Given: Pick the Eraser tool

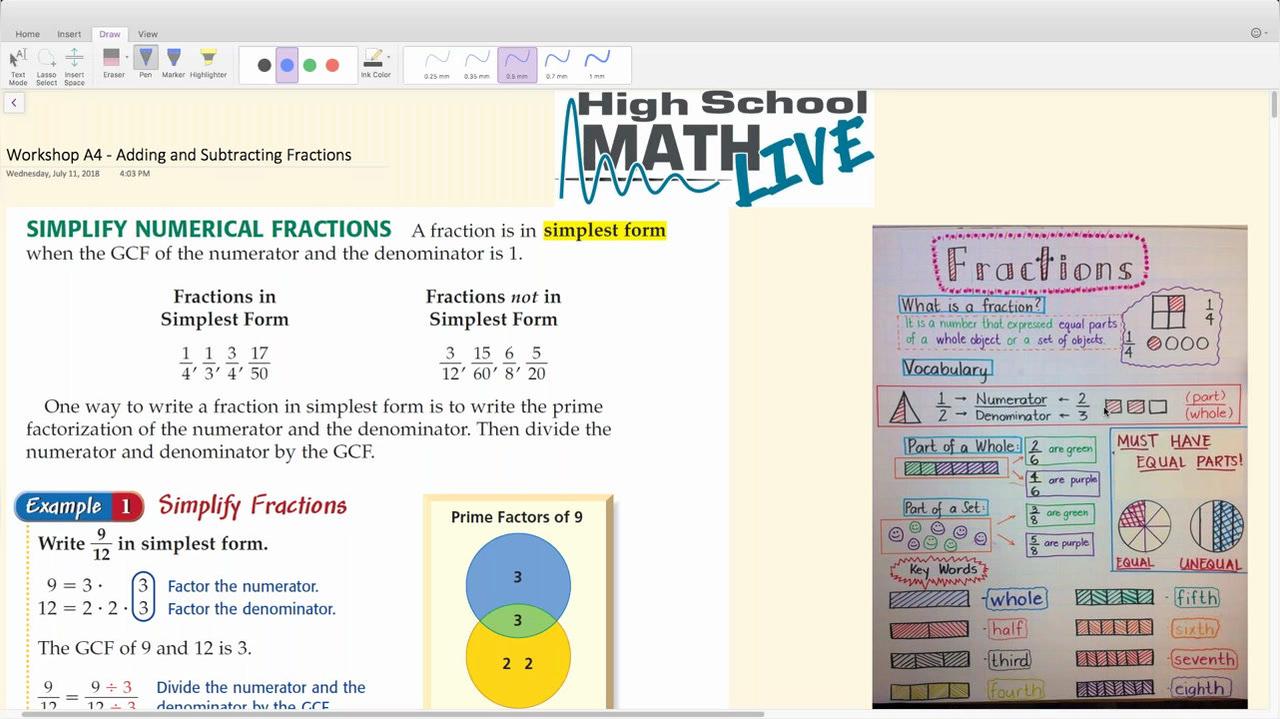Looking at the screenshot, I should 112,63.
